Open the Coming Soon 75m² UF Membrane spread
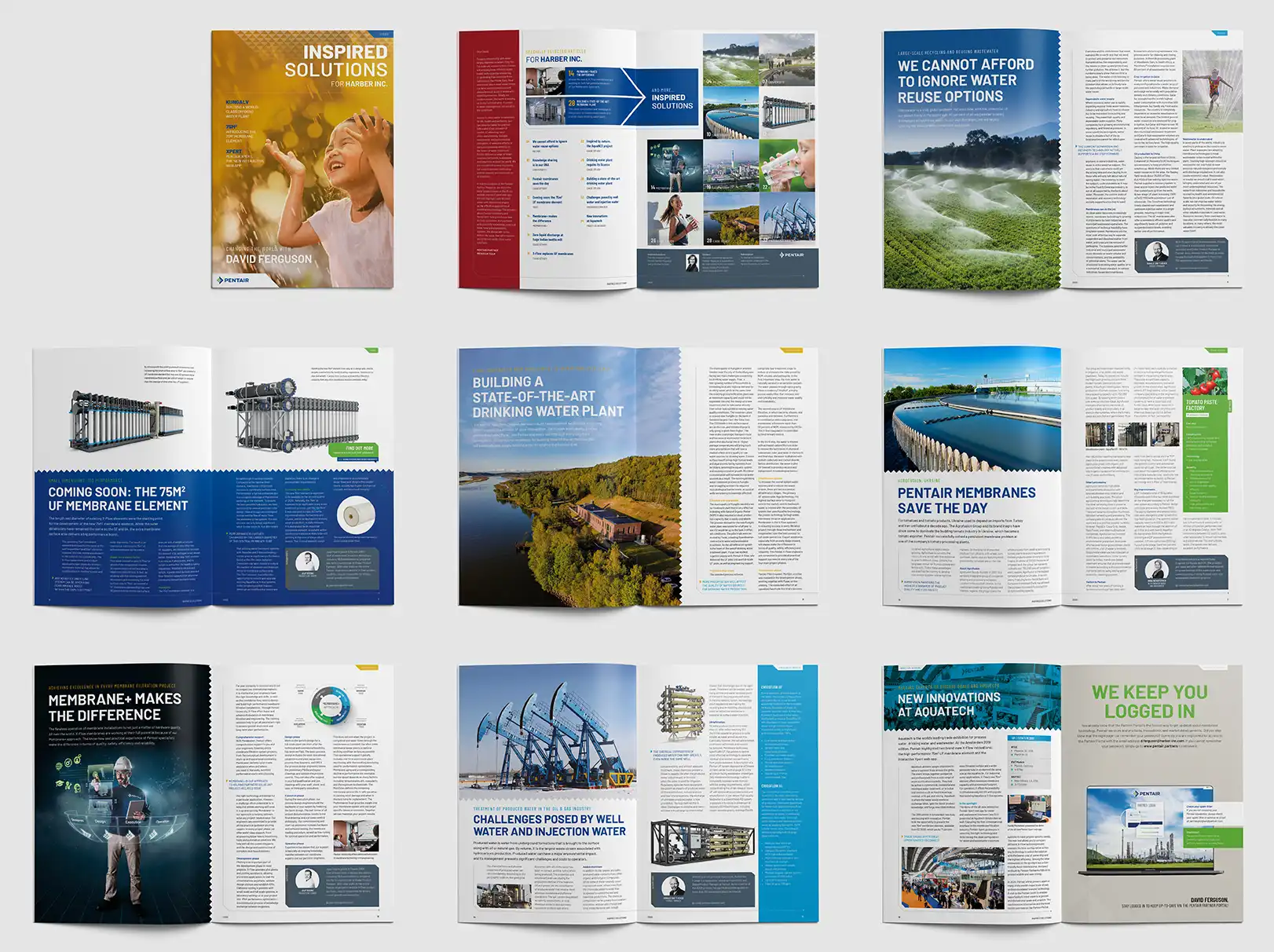This screenshot has height=952, width=1274. pos(213,477)
